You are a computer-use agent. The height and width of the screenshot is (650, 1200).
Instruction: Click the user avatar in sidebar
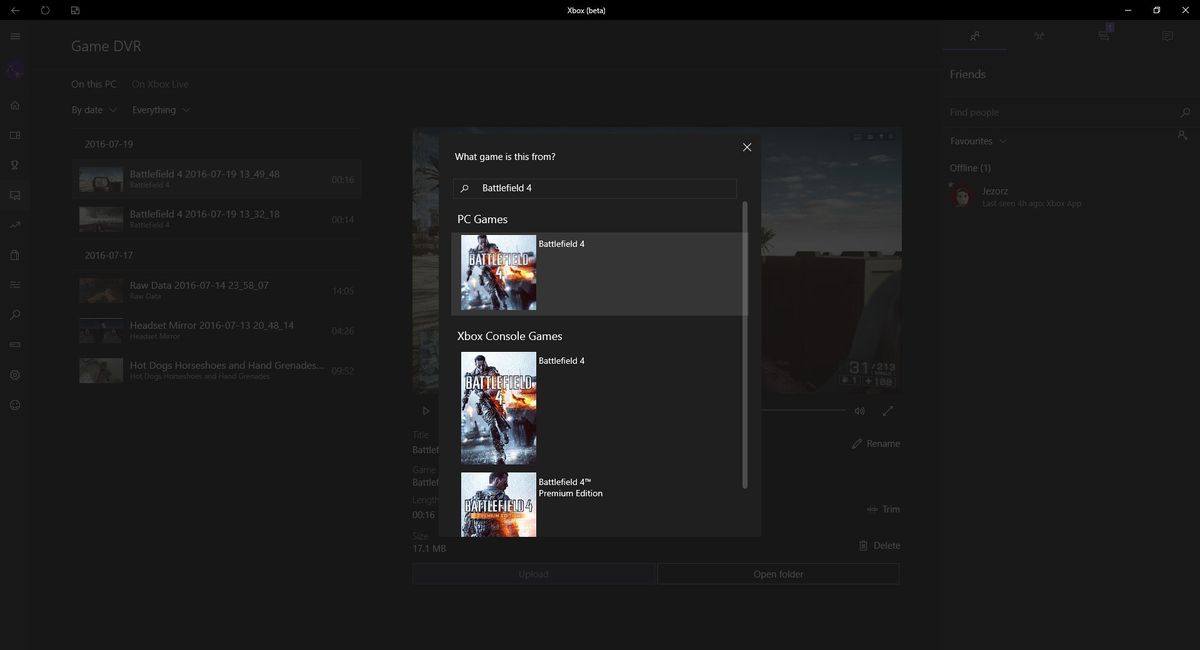tap(15, 70)
